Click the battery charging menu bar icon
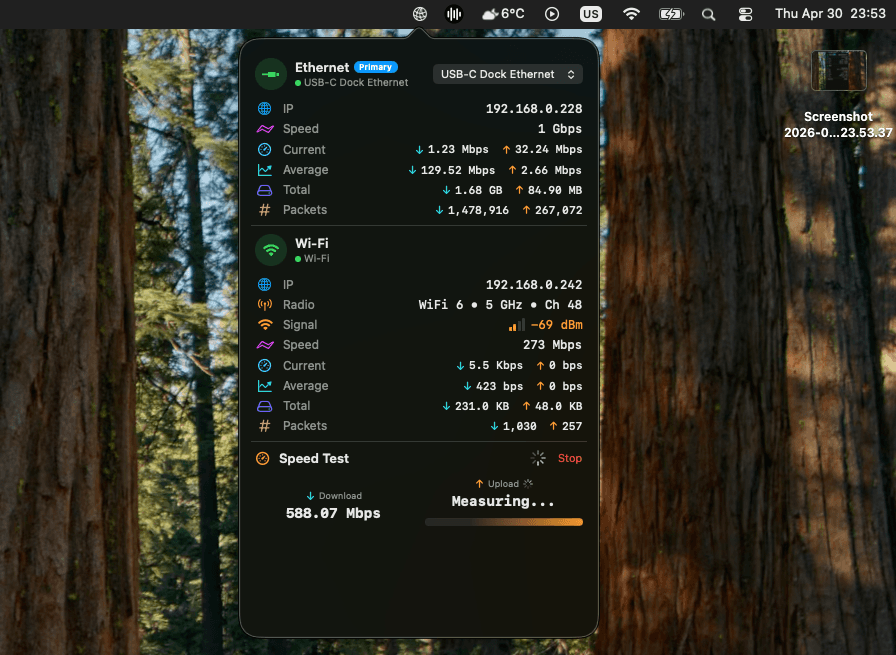The image size is (896, 655). [671, 14]
